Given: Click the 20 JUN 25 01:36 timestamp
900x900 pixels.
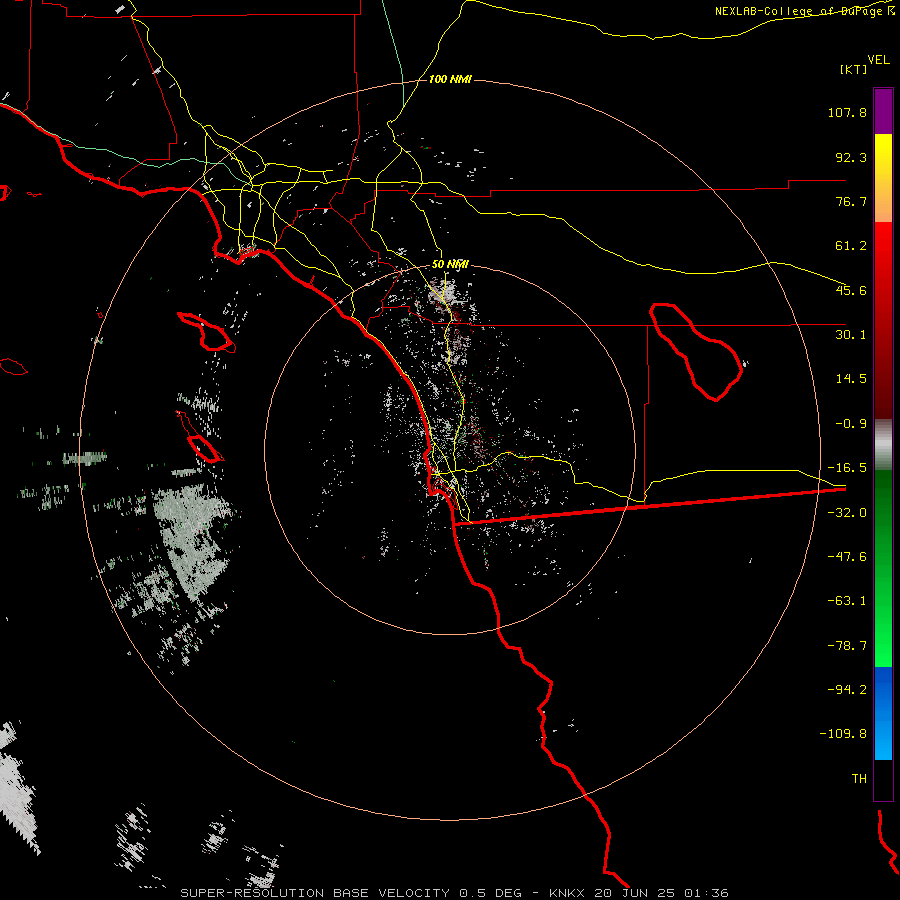Looking at the screenshot, I should point(661,893).
